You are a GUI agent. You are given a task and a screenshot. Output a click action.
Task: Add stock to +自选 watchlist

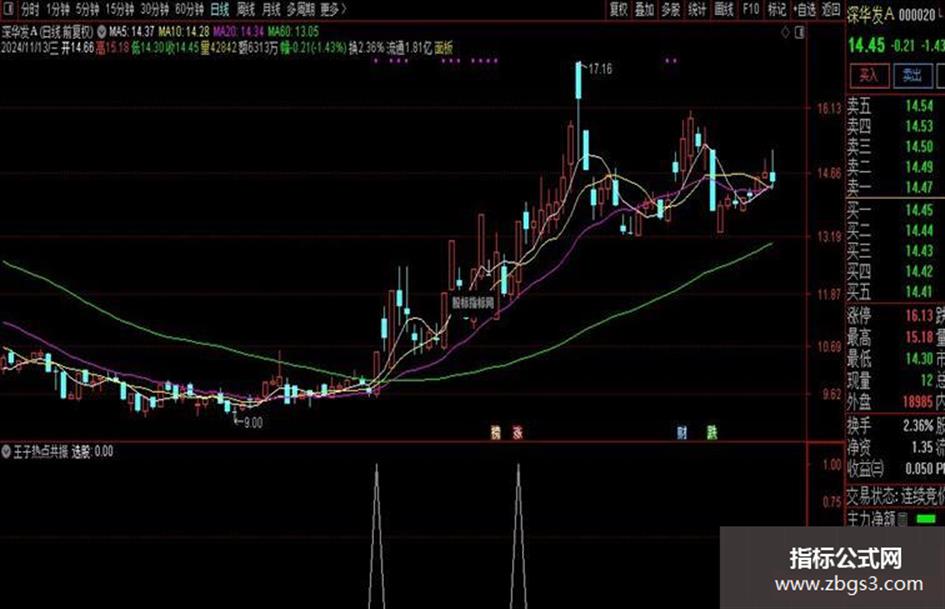[805, 10]
